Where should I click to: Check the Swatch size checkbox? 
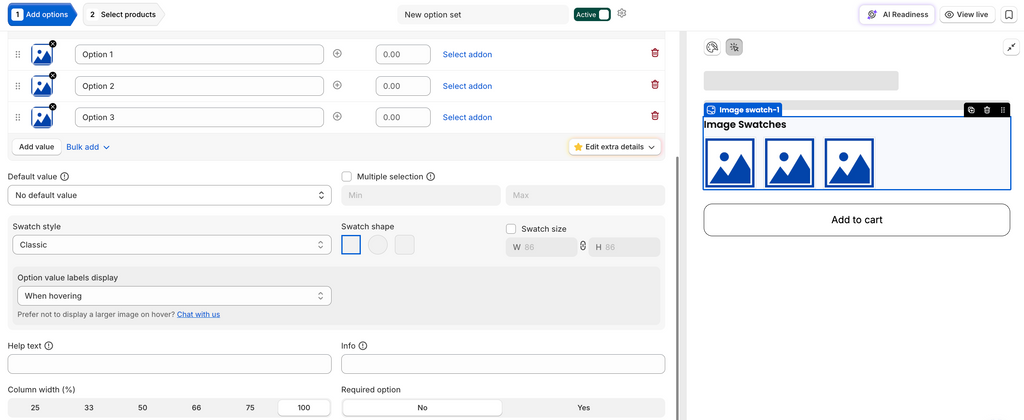point(511,229)
